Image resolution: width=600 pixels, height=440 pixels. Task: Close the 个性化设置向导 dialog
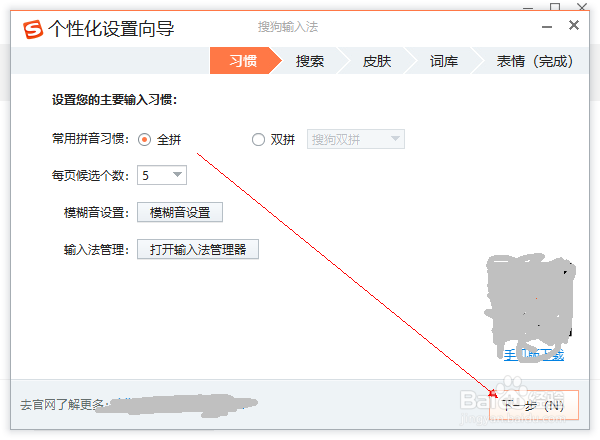tap(574, 26)
